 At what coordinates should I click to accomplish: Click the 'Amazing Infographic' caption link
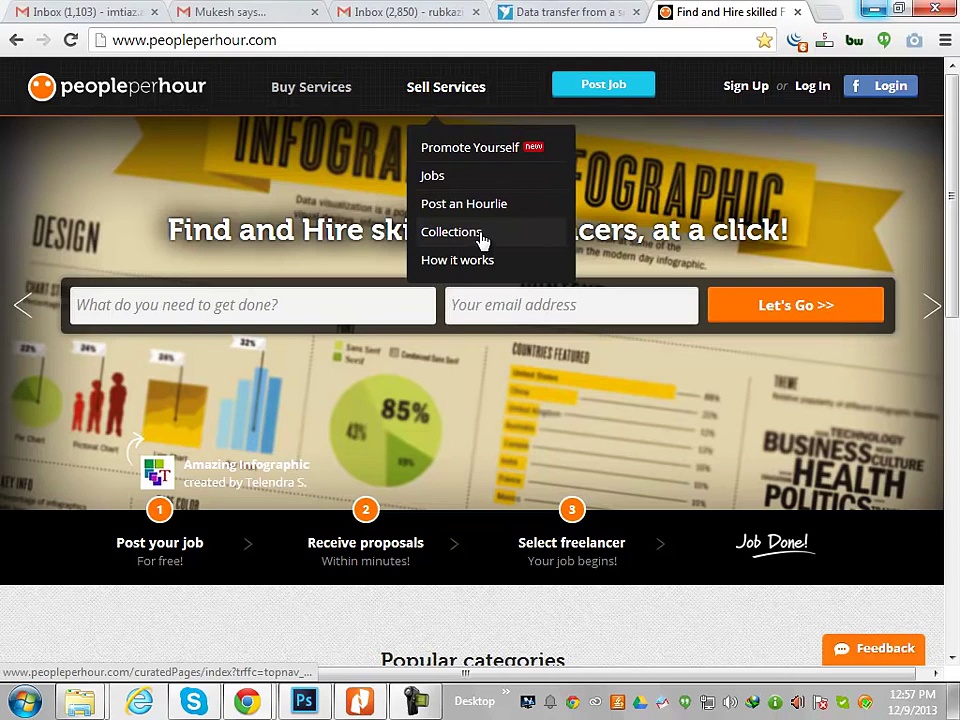point(246,465)
